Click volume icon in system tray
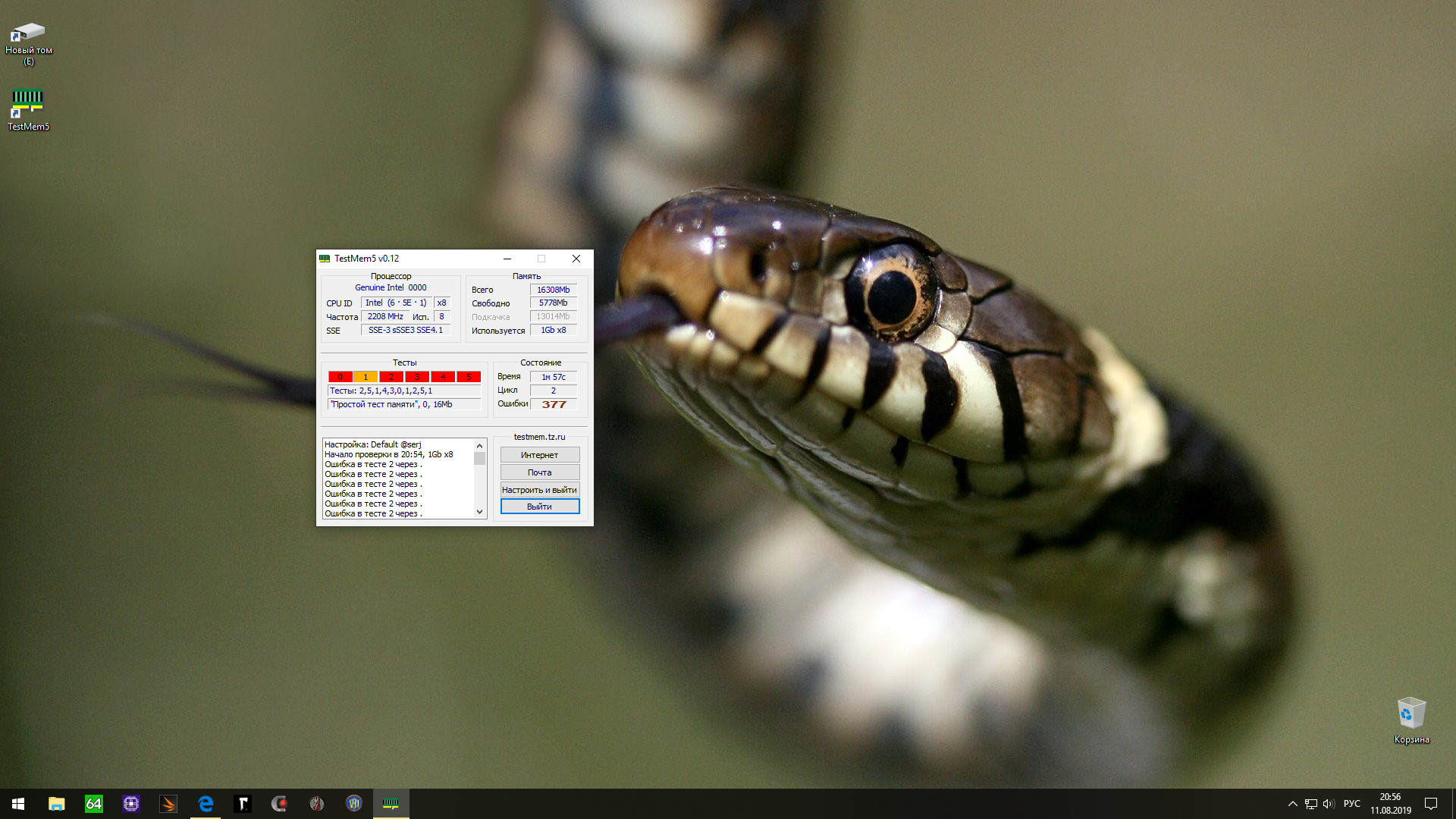This screenshot has height=819, width=1456. [1328, 804]
